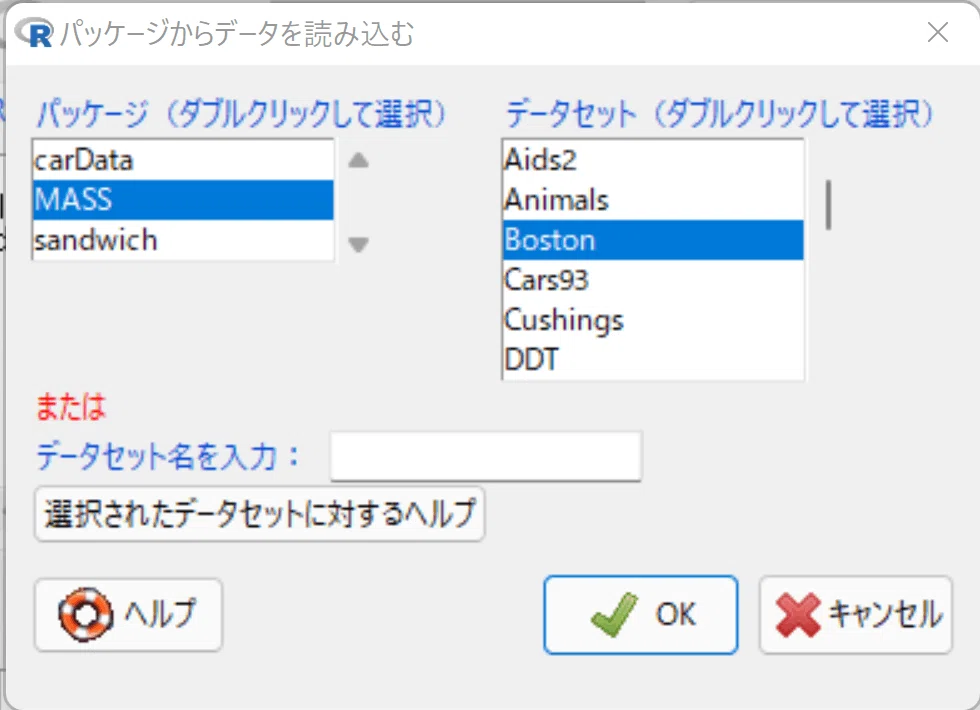
Task: Select sandwich in the package list
Action: tap(183, 240)
